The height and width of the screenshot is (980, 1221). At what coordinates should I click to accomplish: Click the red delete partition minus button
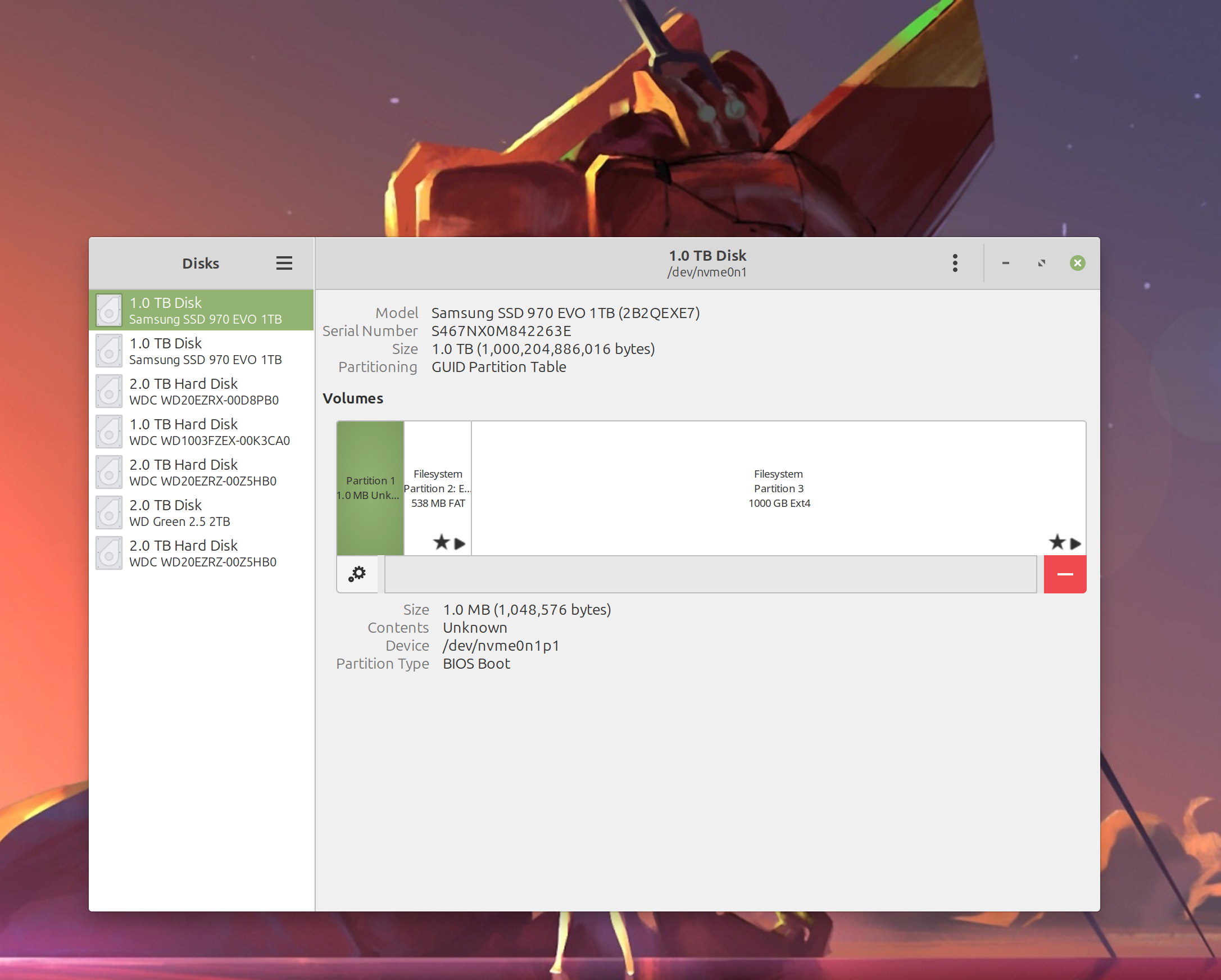tap(1065, 574)
